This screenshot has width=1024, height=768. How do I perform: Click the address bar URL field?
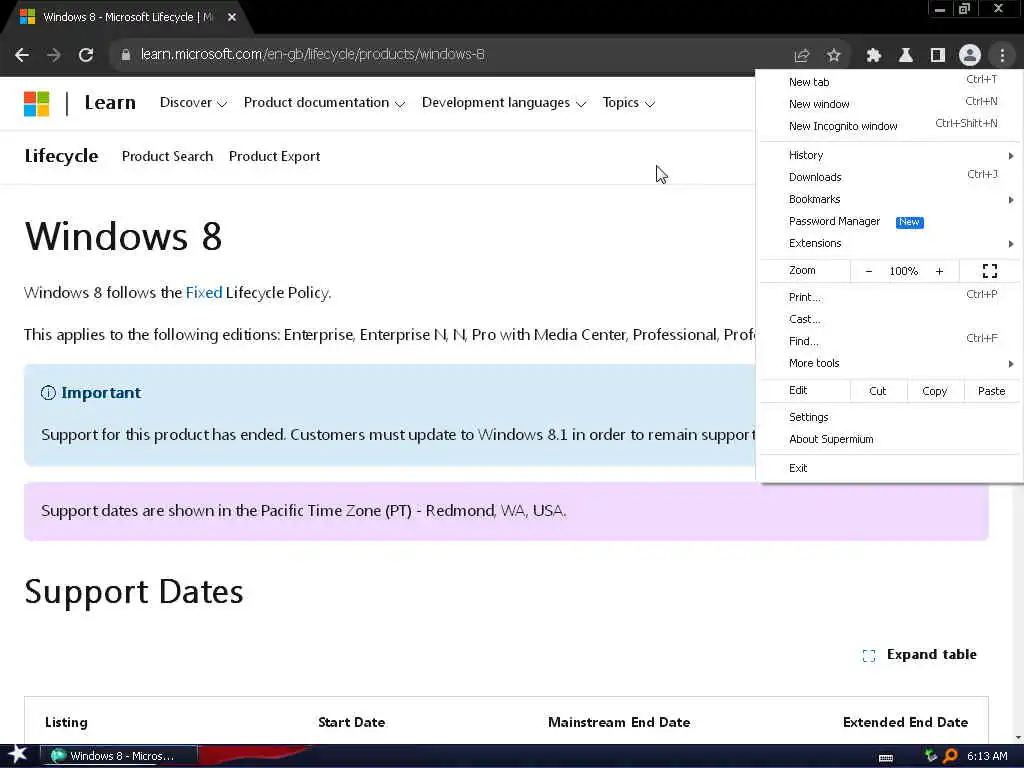tap(451, 55)
